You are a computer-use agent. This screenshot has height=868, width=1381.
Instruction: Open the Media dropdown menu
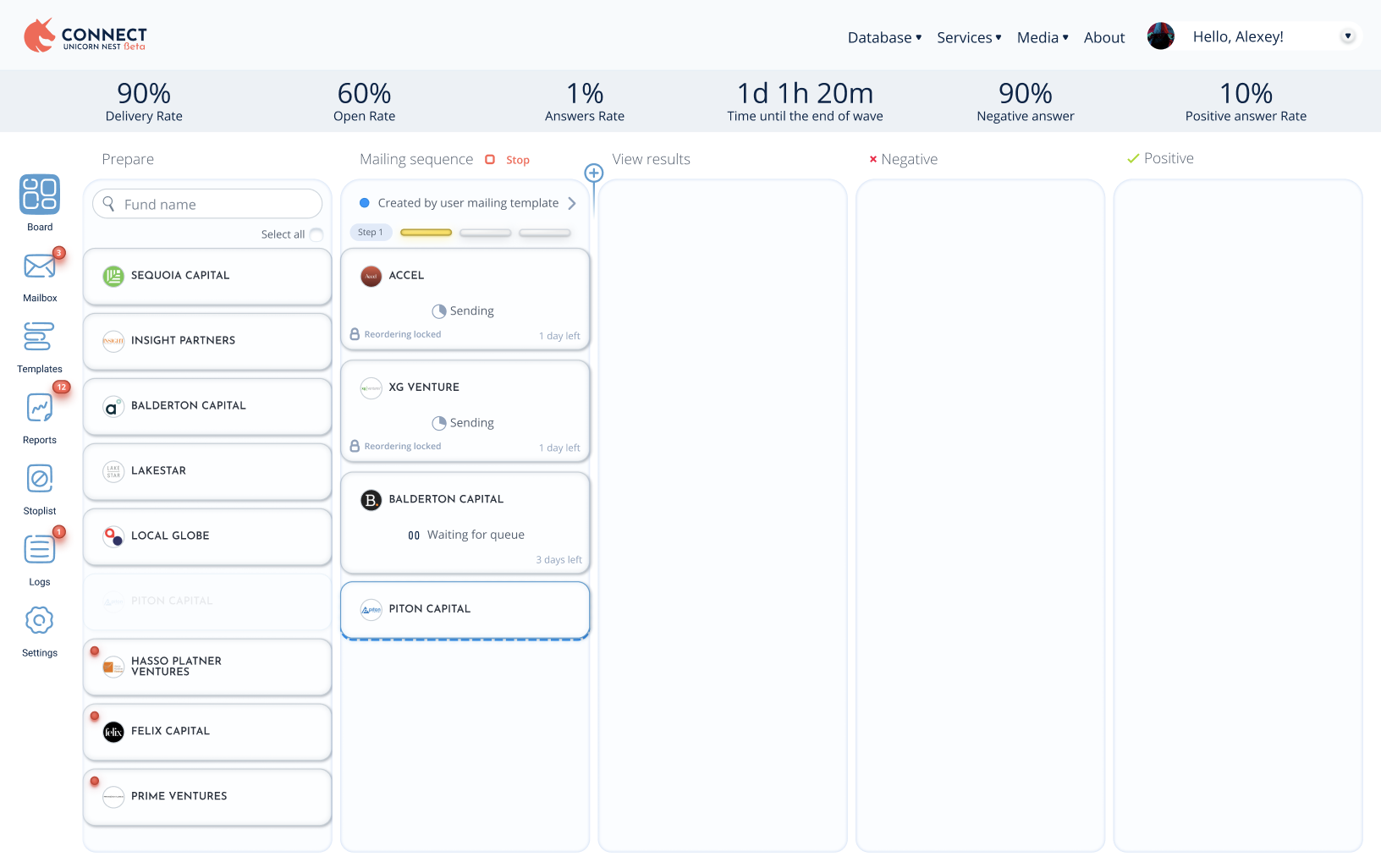point(1043,37)
